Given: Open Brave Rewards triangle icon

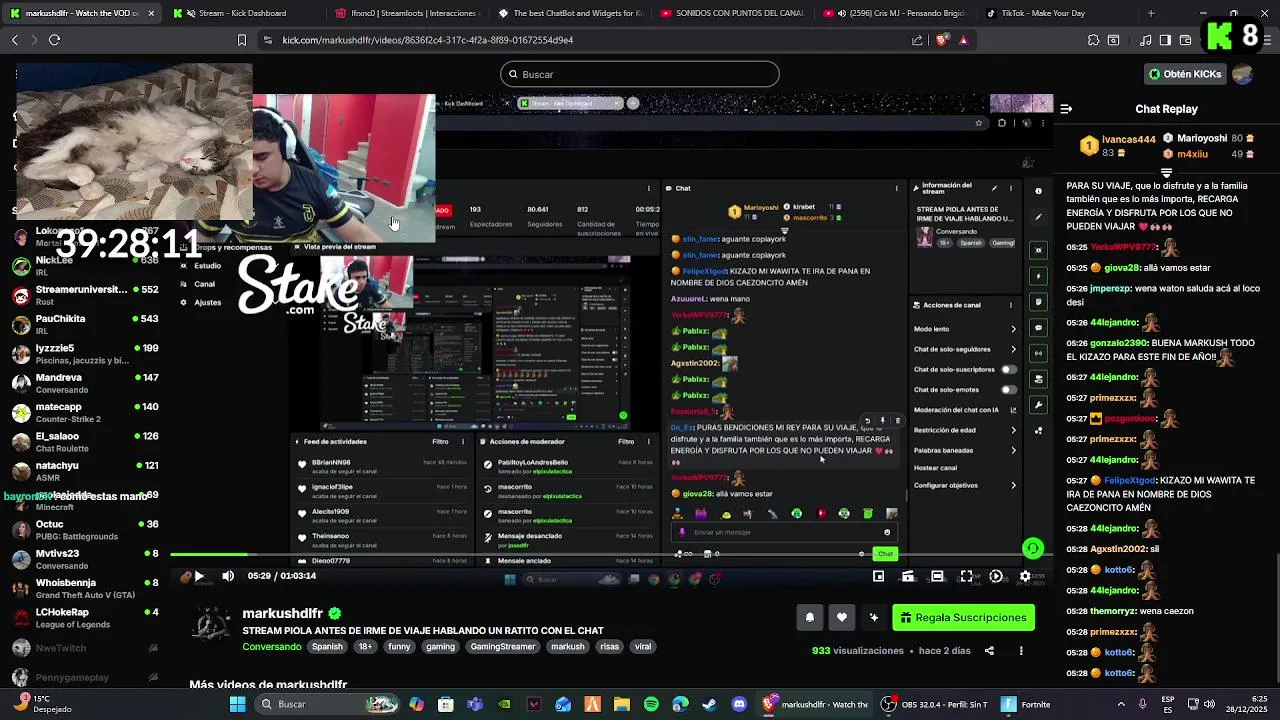Looking at the screenshot, I should (963, 40).
